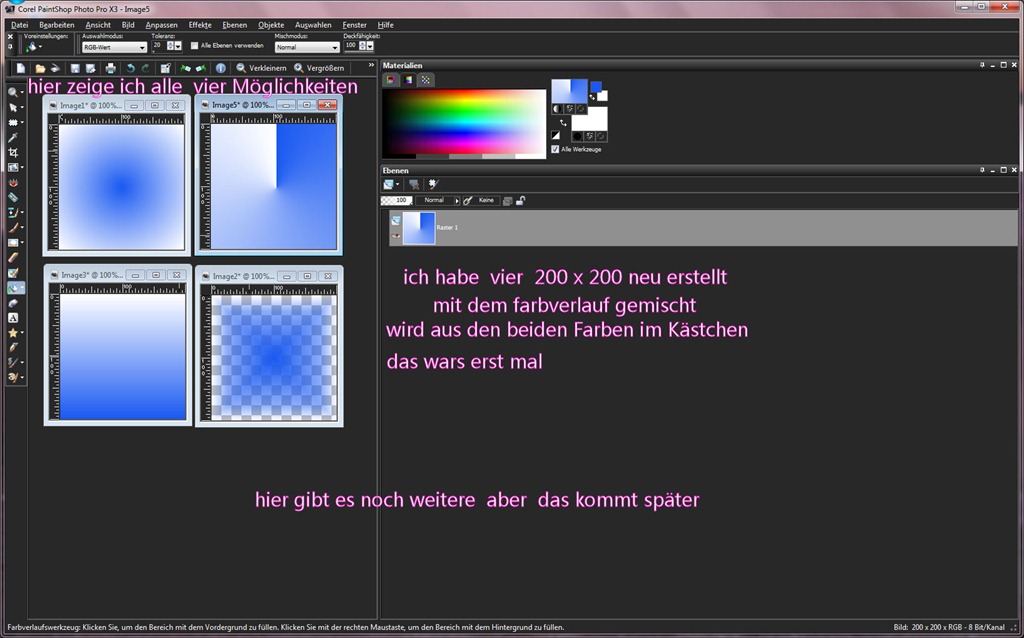Open the Ebenen menu
1024x638 pixels.
(x=234, y=25)
